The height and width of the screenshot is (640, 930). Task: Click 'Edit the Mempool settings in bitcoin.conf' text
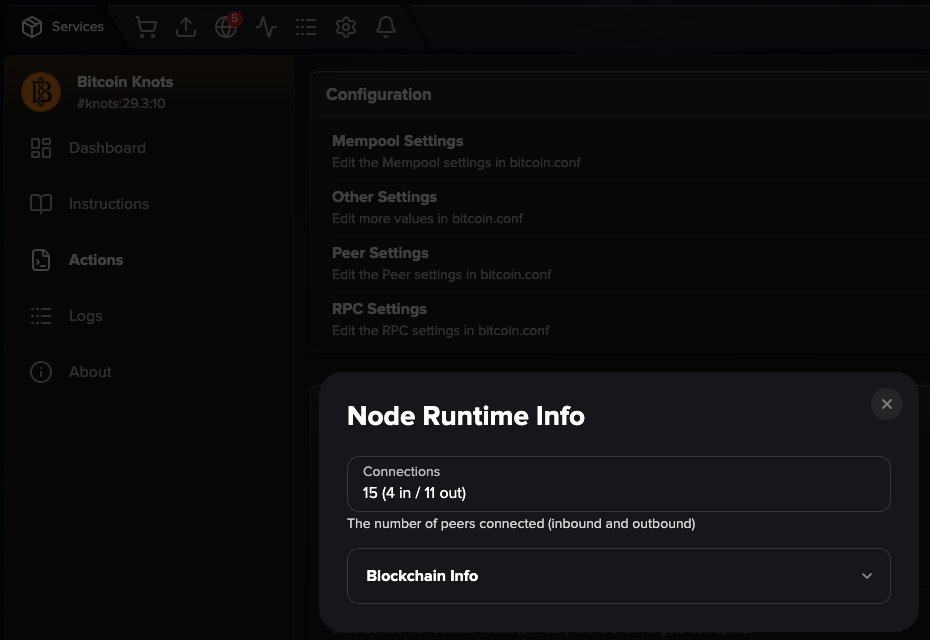coord(456,163)
